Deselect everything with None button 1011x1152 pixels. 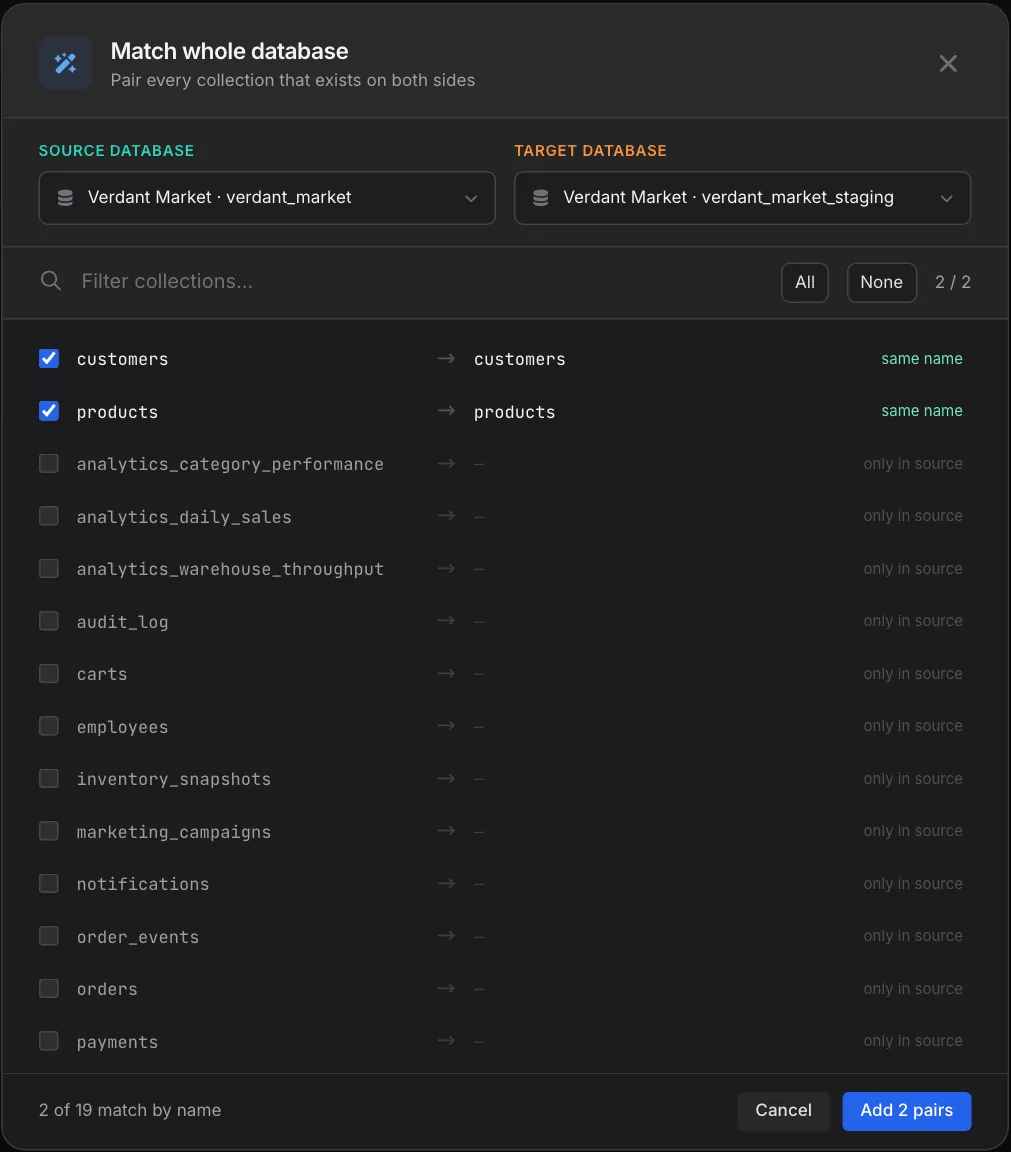(882, 282)
